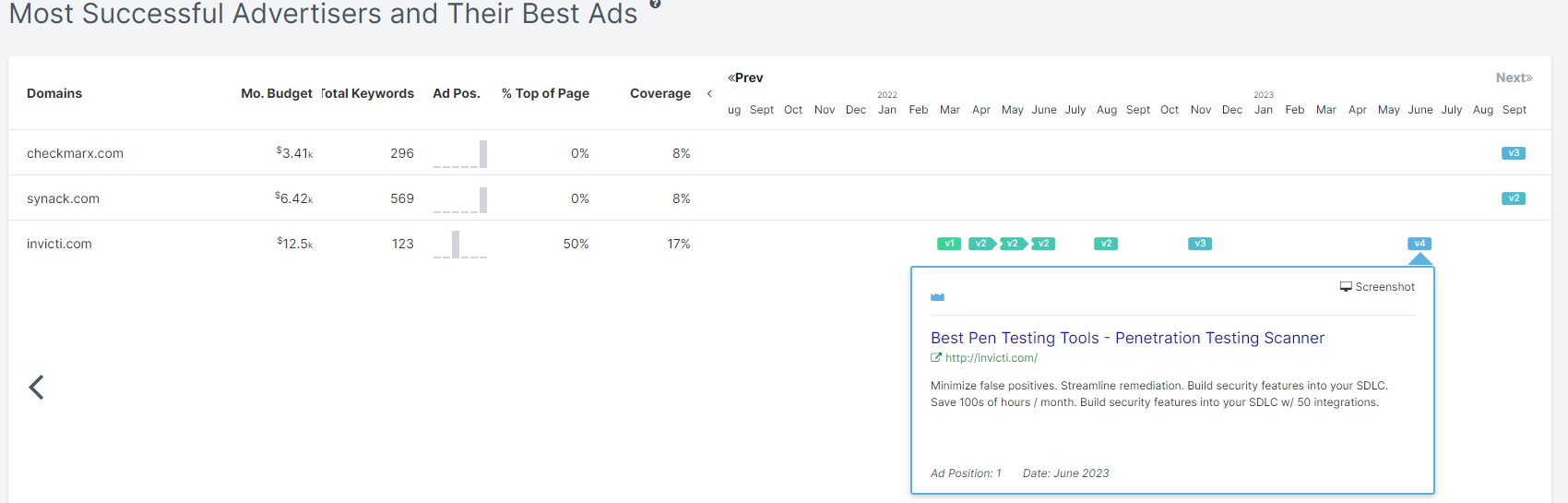Open Best Pen Testing Tools ad title
The width and height of the screenshot is (1568, 503).
tap(1127, 338)
